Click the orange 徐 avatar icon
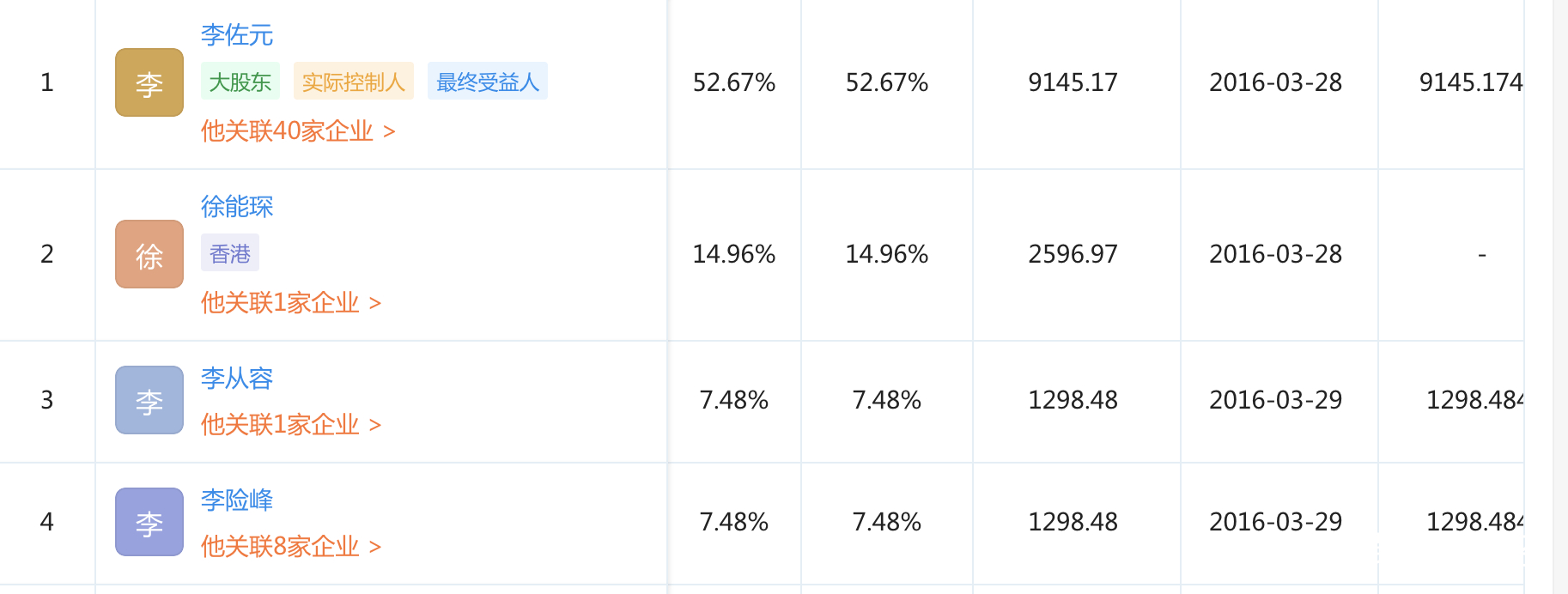This screenshot has width=1568, height=594. pyautogui.click(x=149, y=254)
